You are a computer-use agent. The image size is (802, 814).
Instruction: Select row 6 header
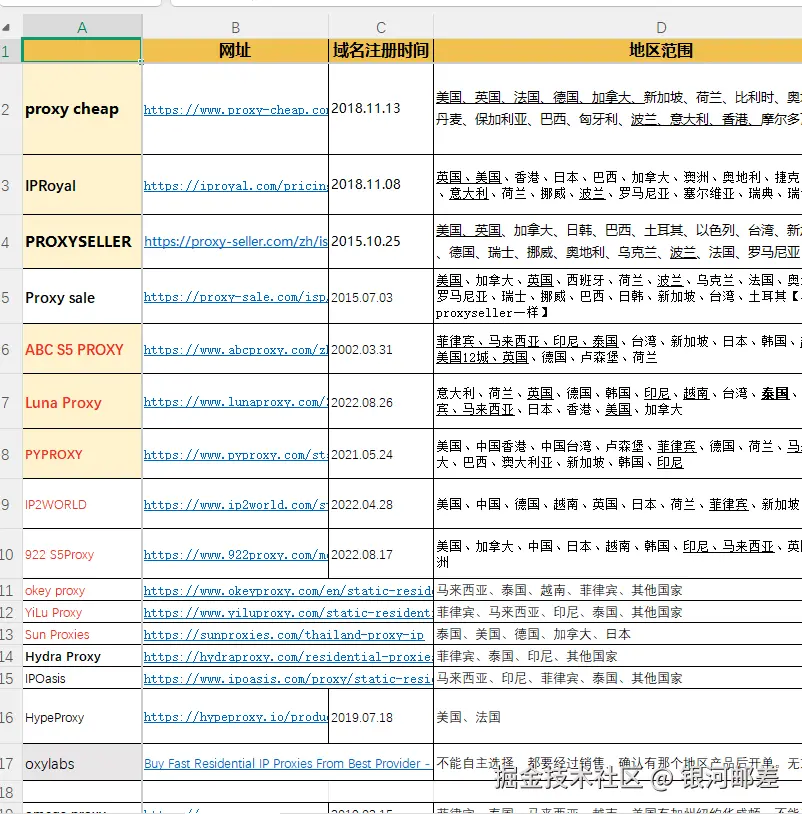tap(10, 349)
